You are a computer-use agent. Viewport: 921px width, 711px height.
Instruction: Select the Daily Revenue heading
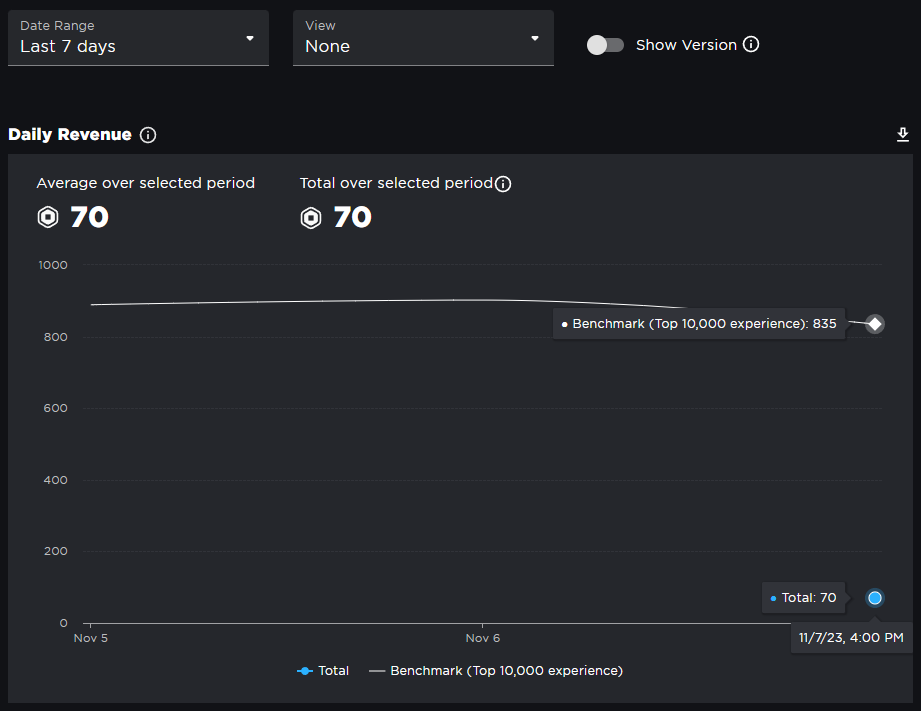[67, 134]
